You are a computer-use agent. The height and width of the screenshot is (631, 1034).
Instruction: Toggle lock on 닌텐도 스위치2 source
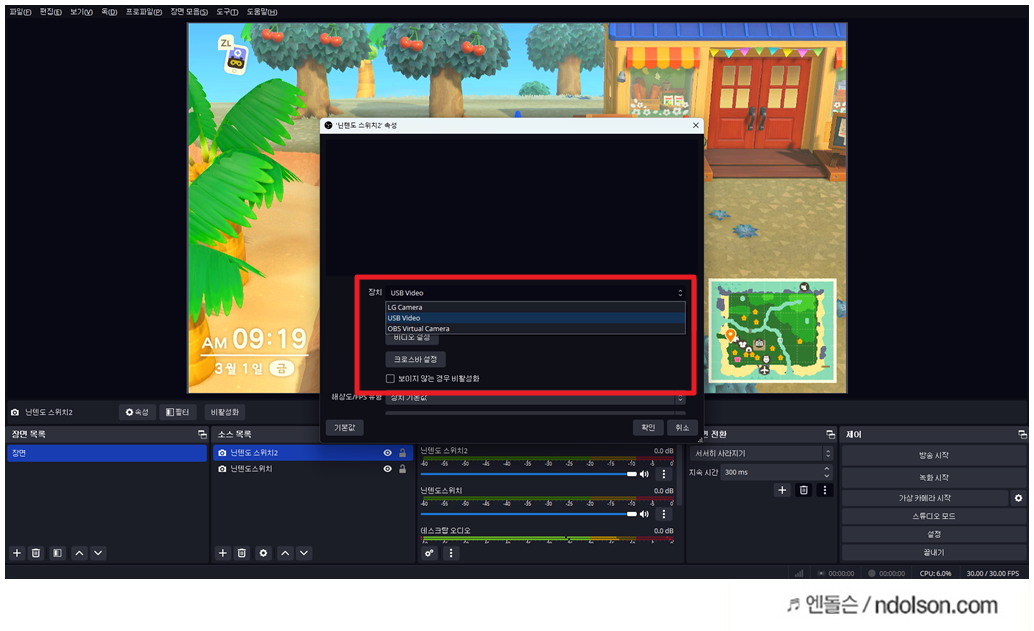402,453
